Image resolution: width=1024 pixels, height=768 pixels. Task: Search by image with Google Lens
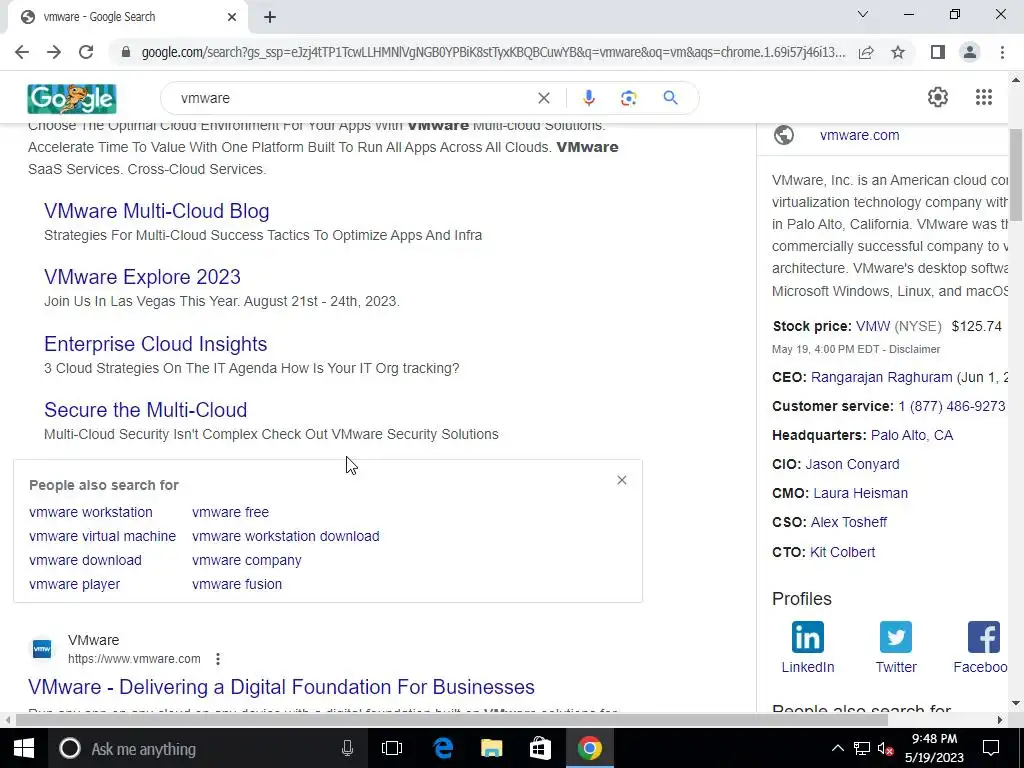[628, 98]
